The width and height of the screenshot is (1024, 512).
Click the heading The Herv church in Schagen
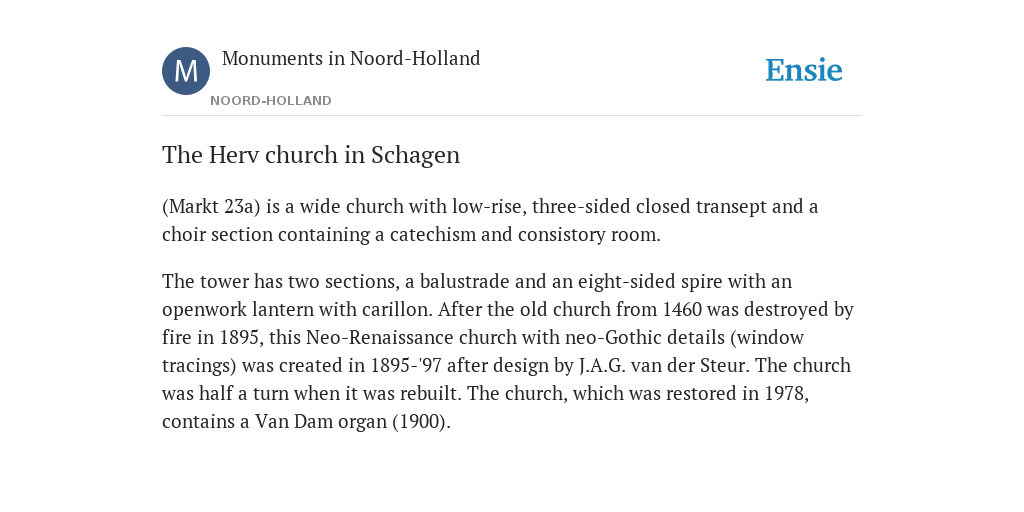pyautogui.click(x=311, y=155)
